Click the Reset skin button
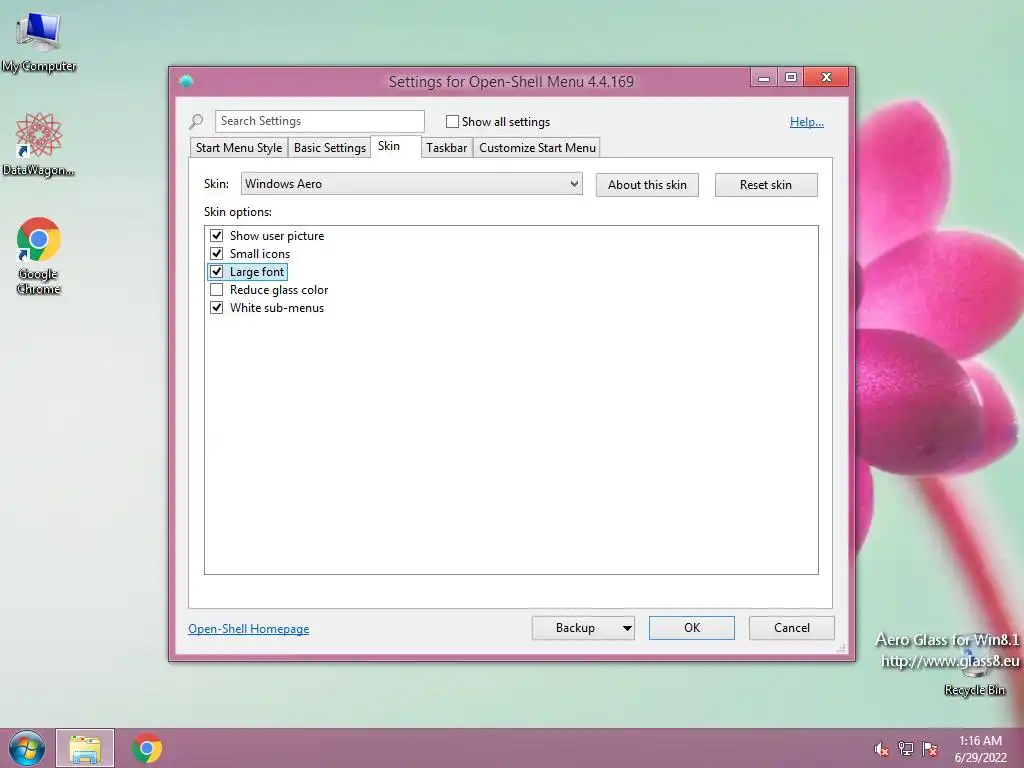This screenshot has width=1024, height=768. coord(766,185)
